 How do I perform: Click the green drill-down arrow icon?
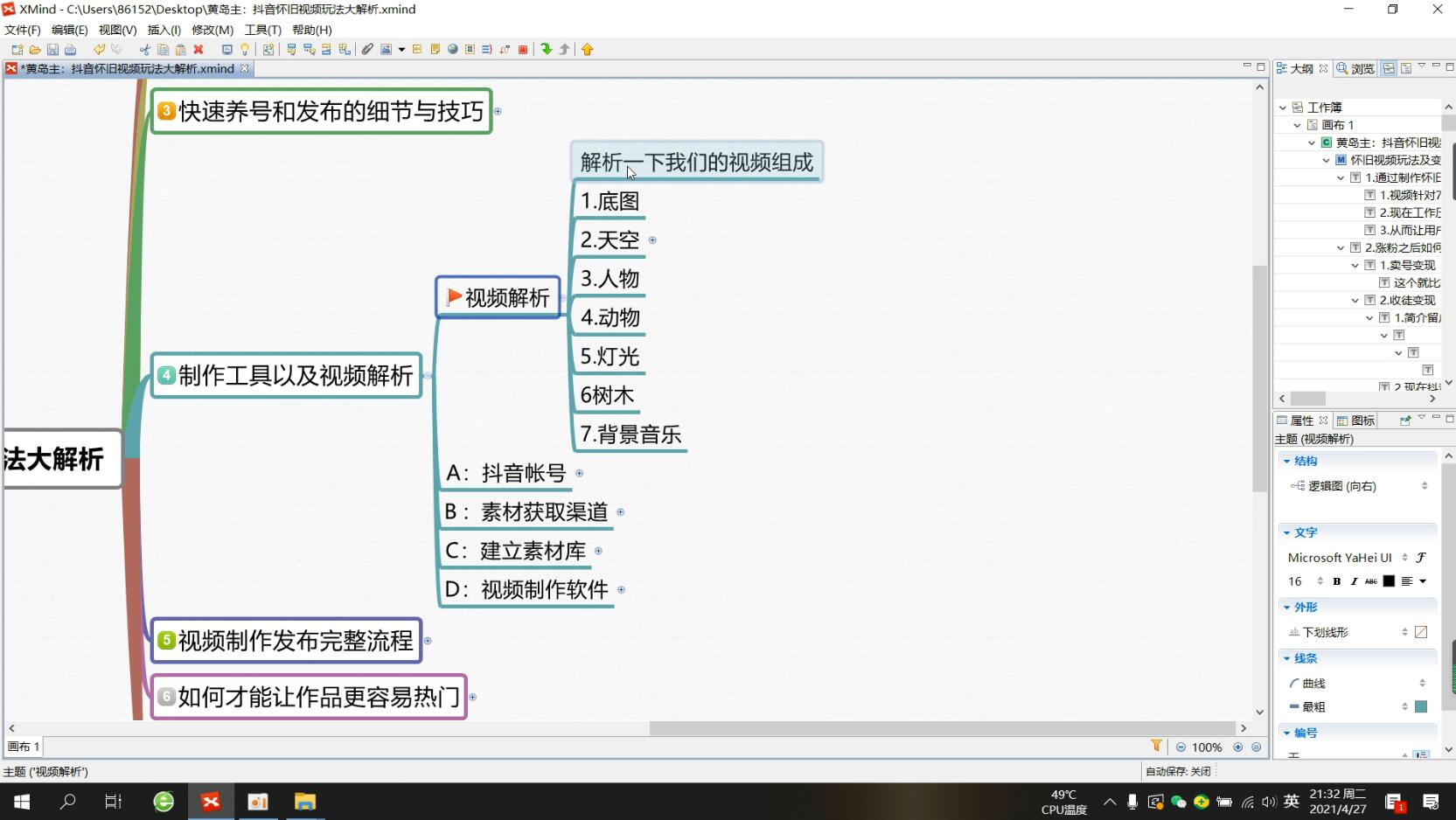click(x=547, y=50)
